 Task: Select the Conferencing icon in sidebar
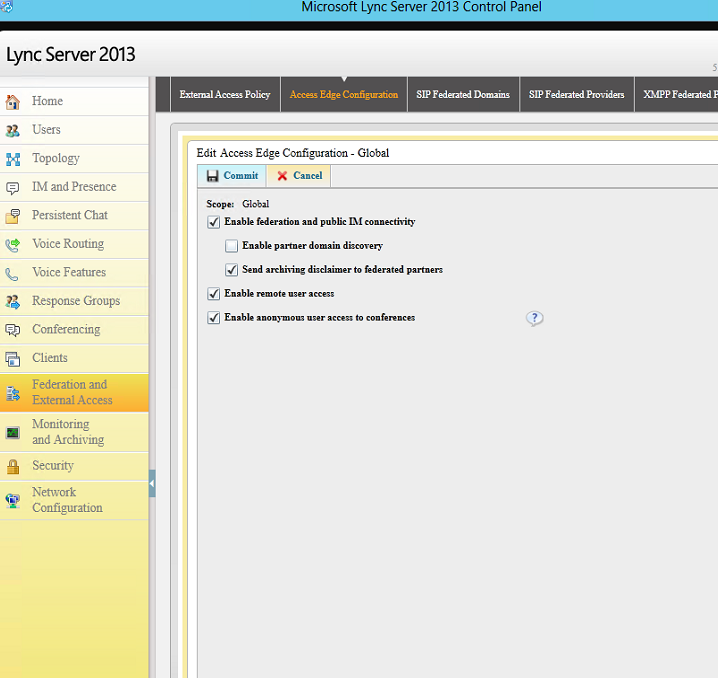click(x=13, y=330)
